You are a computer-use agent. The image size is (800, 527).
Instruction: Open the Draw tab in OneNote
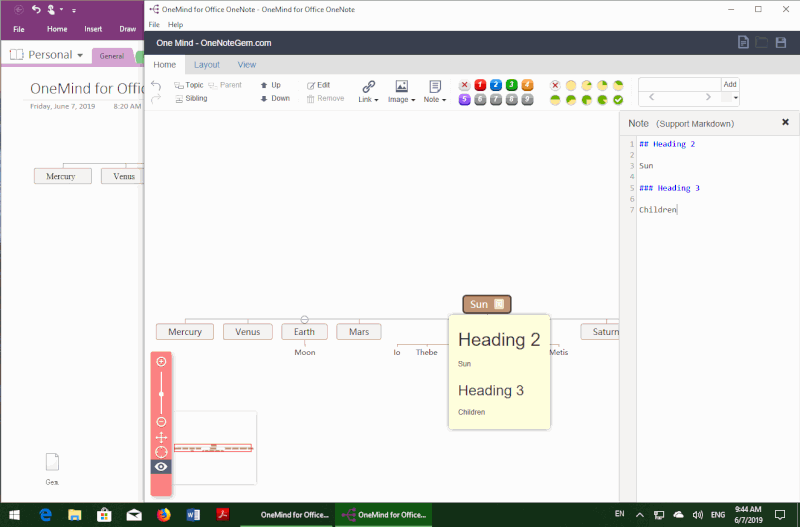pos(128,29)
